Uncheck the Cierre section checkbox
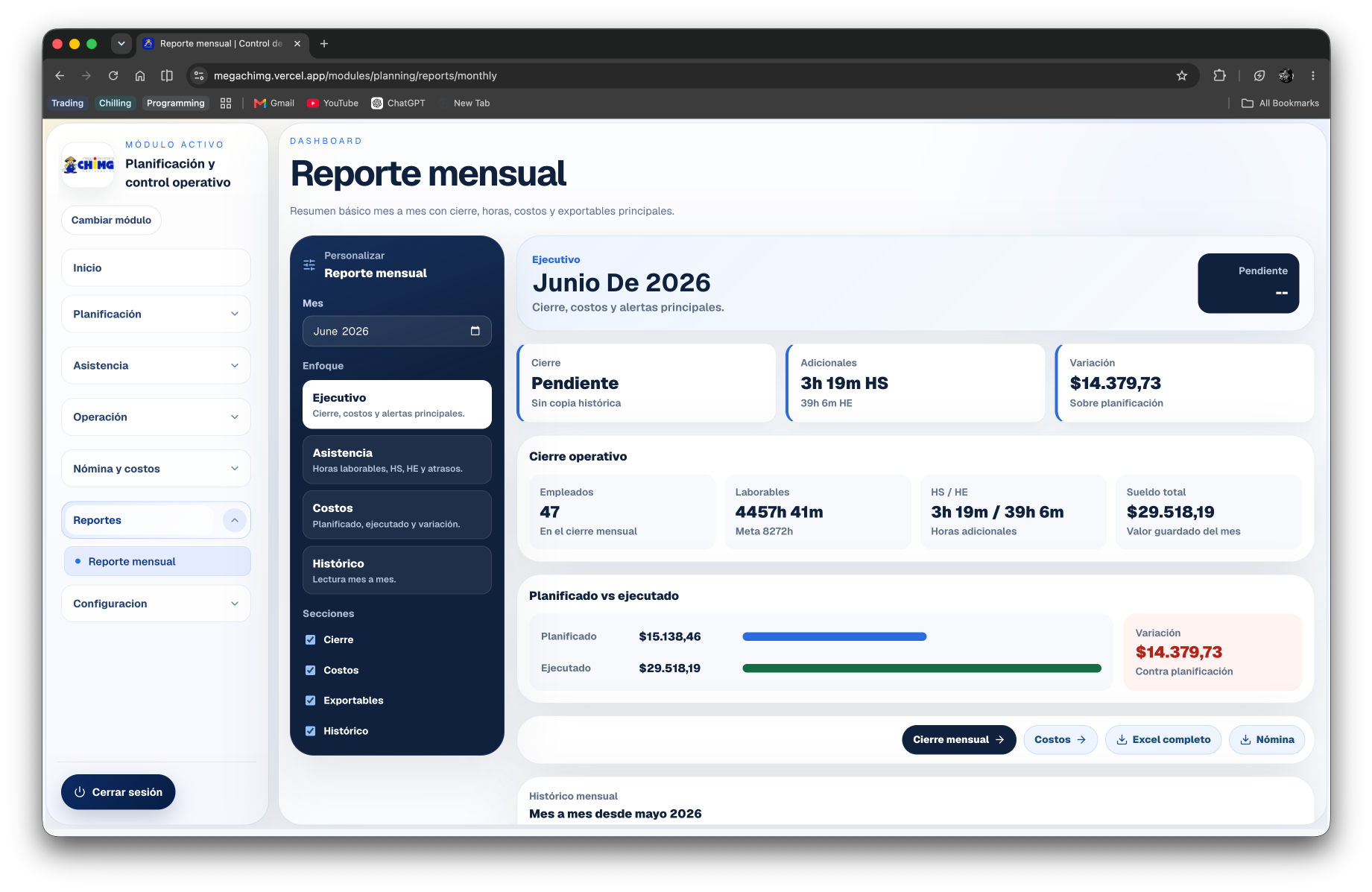 pos(311,639)
